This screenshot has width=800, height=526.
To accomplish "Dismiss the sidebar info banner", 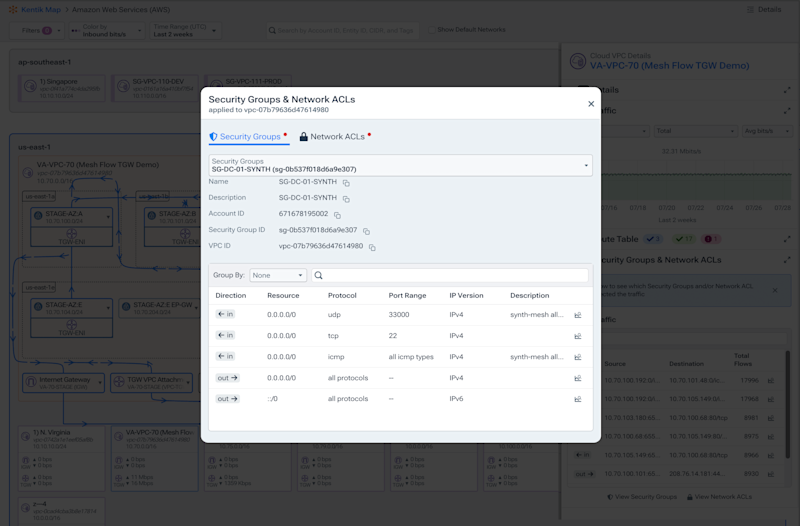I will tap(775, 290).
